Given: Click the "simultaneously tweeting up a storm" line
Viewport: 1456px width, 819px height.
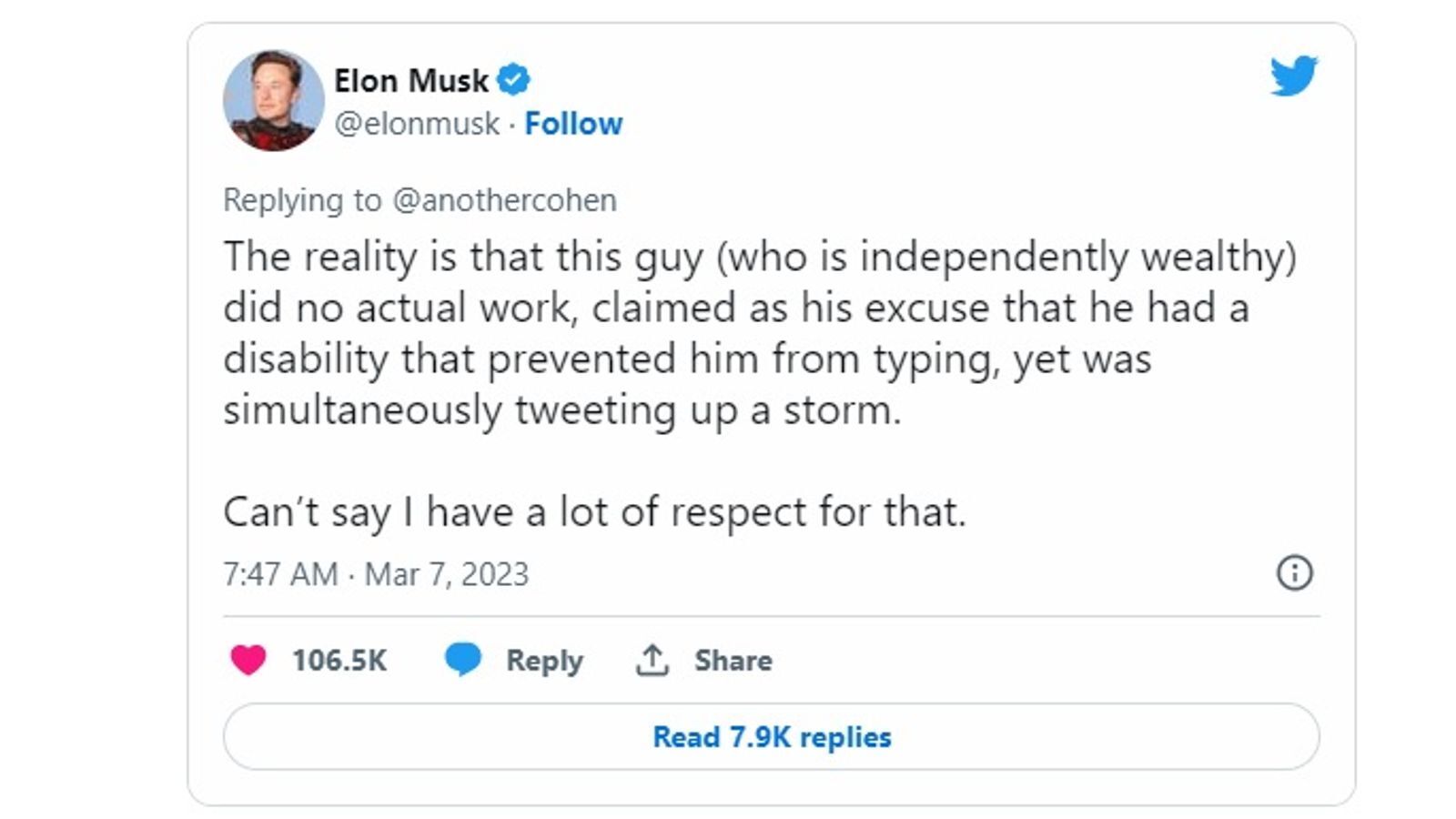Looking at the screenshot, I should pos(561,410).
